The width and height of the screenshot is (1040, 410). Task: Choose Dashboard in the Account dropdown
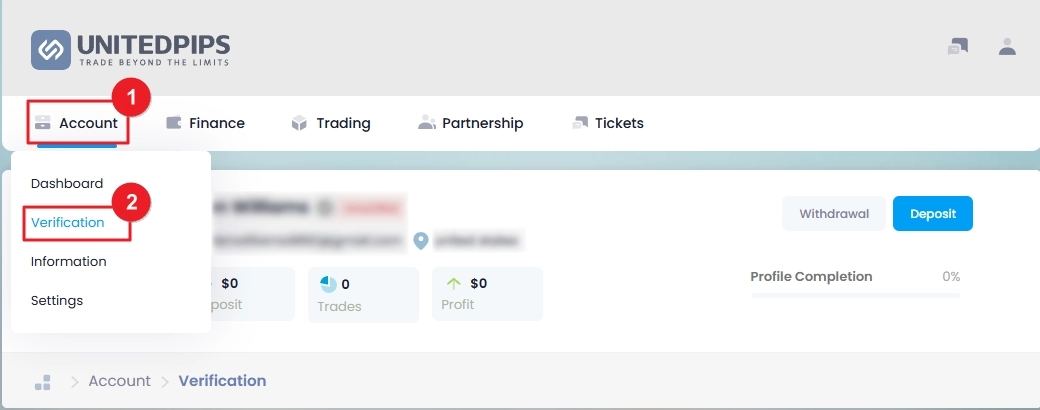67,184
